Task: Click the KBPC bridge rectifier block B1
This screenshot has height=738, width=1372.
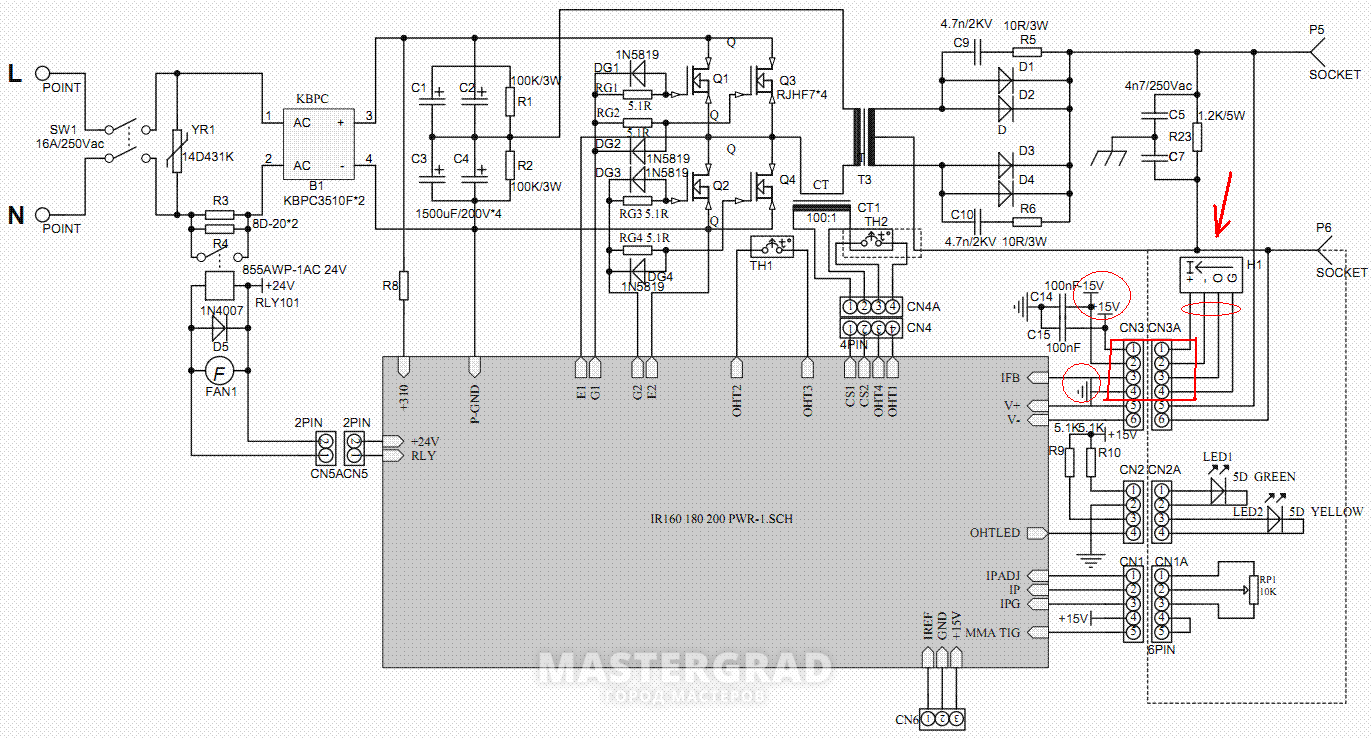Action: click(x=317, y=143)
